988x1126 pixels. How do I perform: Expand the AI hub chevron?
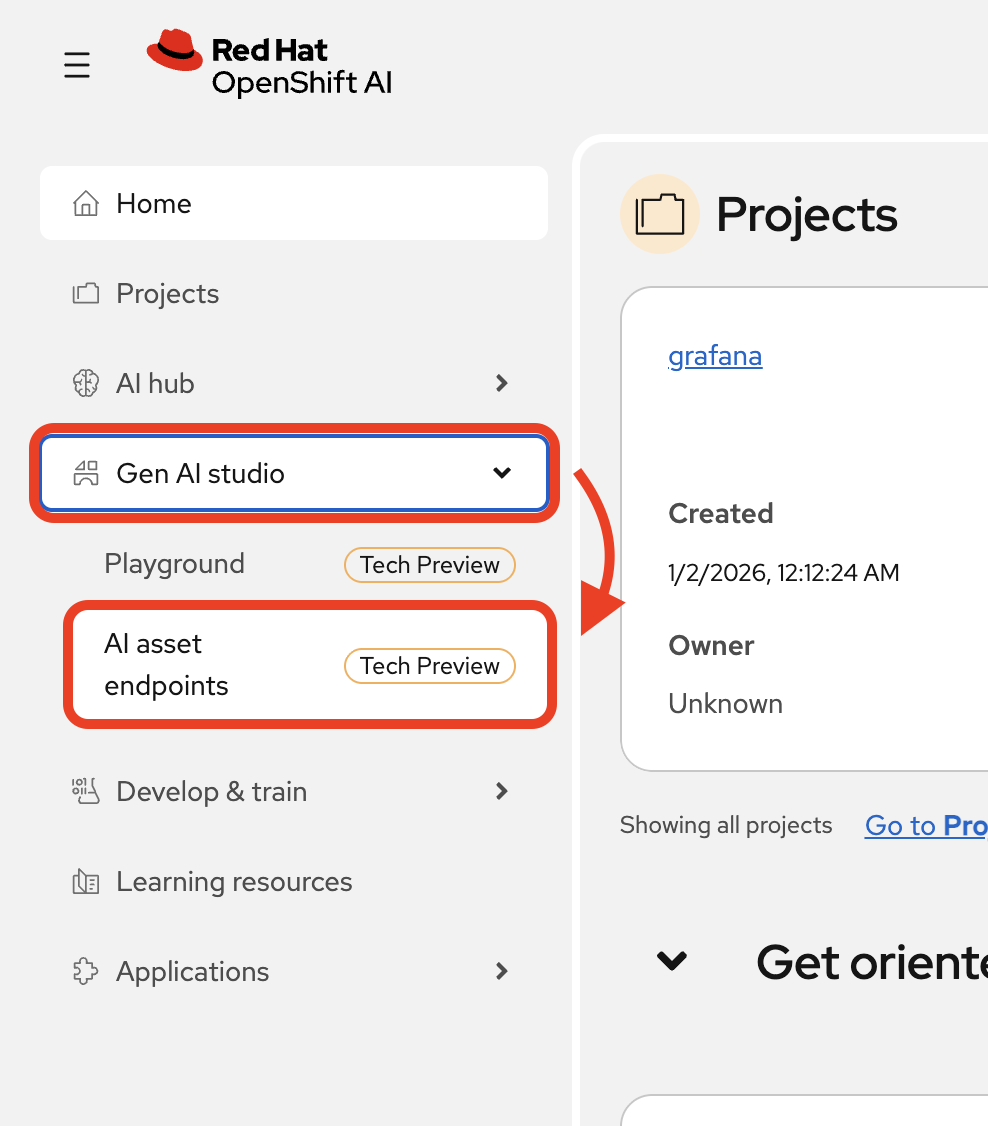pos(502,383)
